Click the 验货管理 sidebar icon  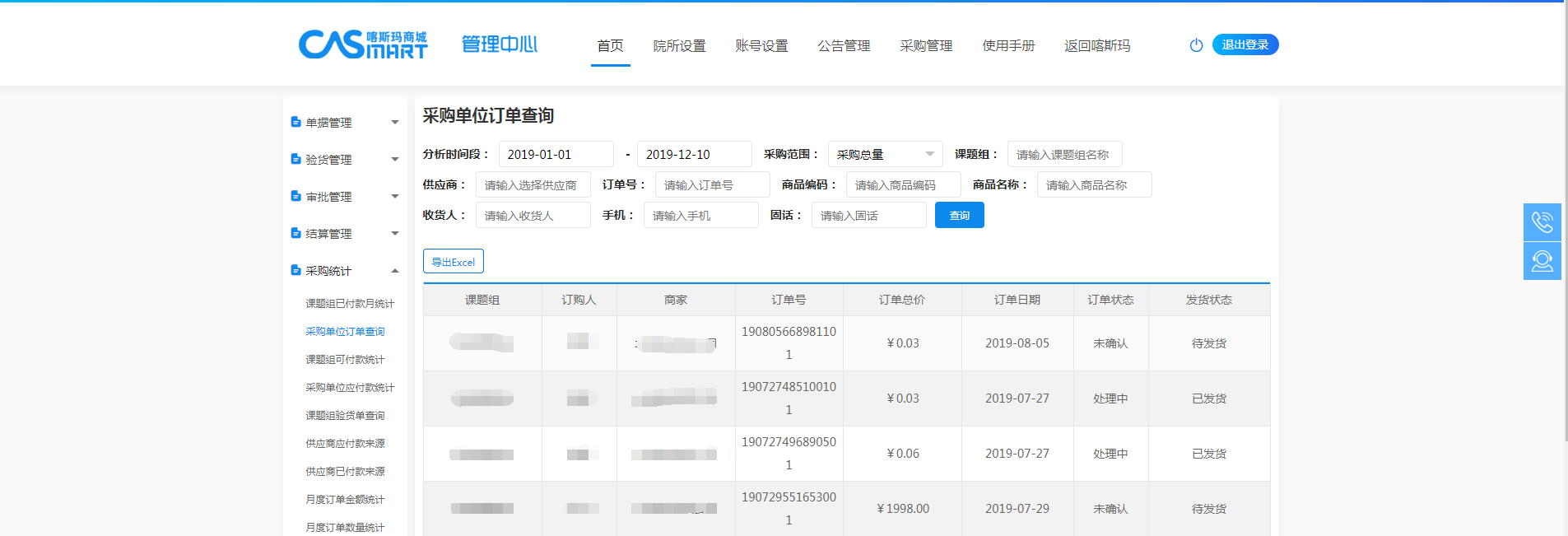[x=295, y=159]
